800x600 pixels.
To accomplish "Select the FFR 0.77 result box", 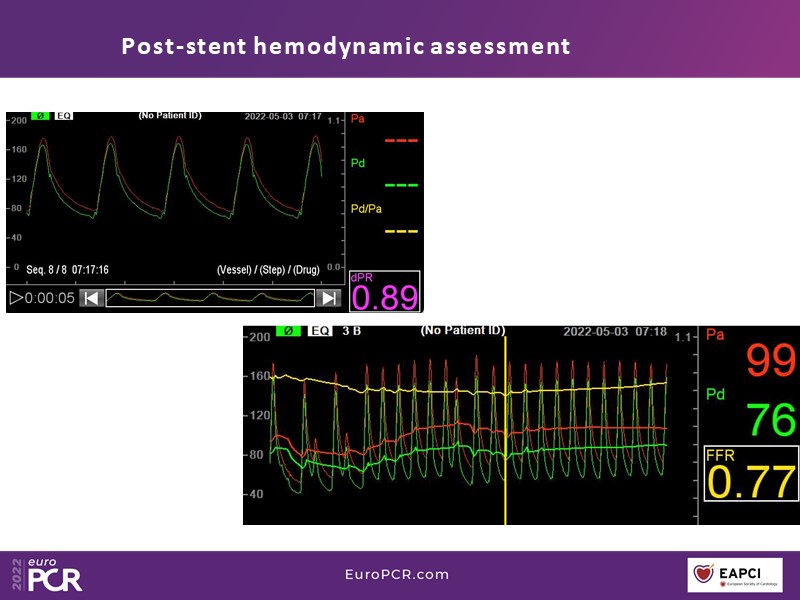I will [x=750, y=474].
